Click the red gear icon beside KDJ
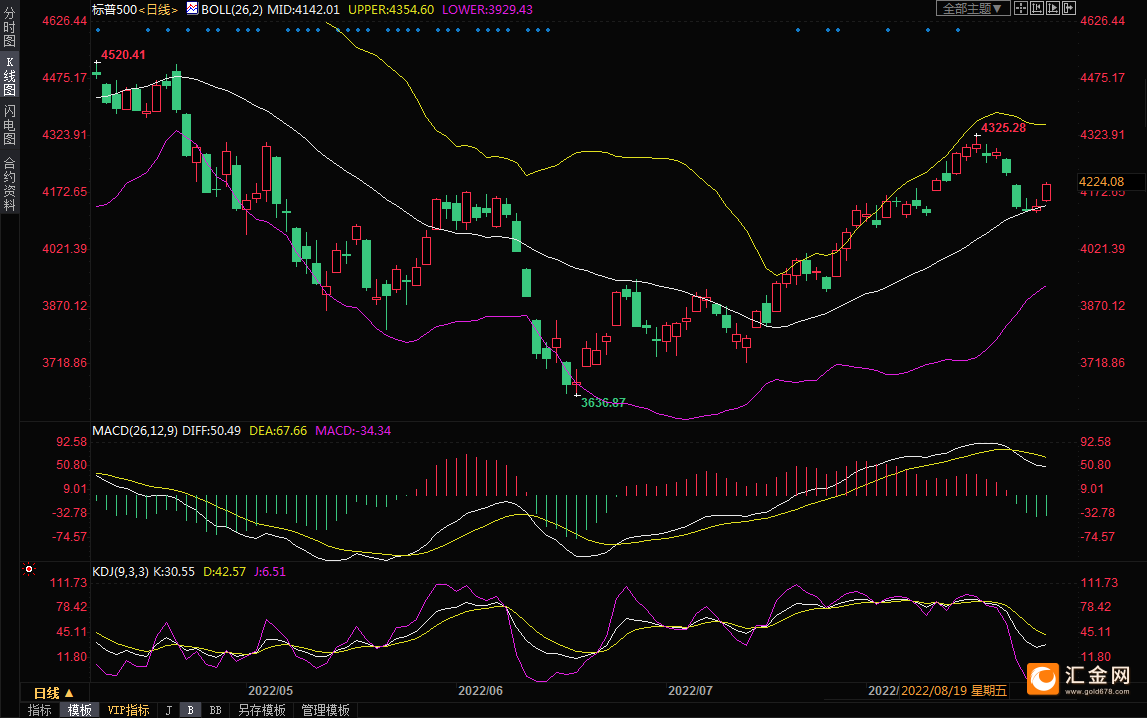Image resolution: width=1147 pixels, height=718 pixels. (29, 570)
